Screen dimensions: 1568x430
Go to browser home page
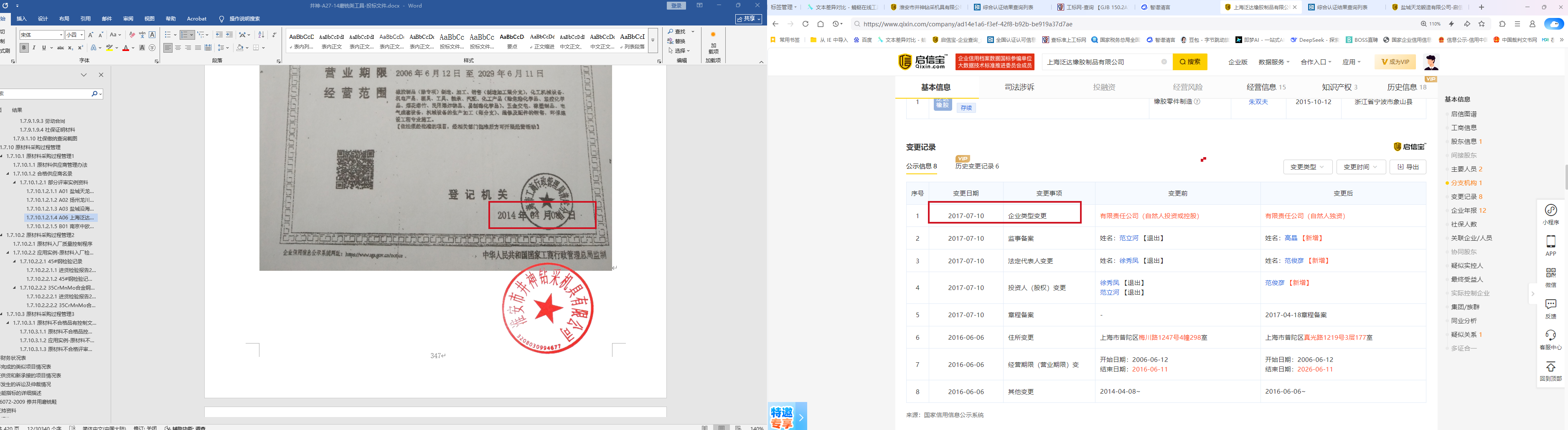tap(821, 24)
